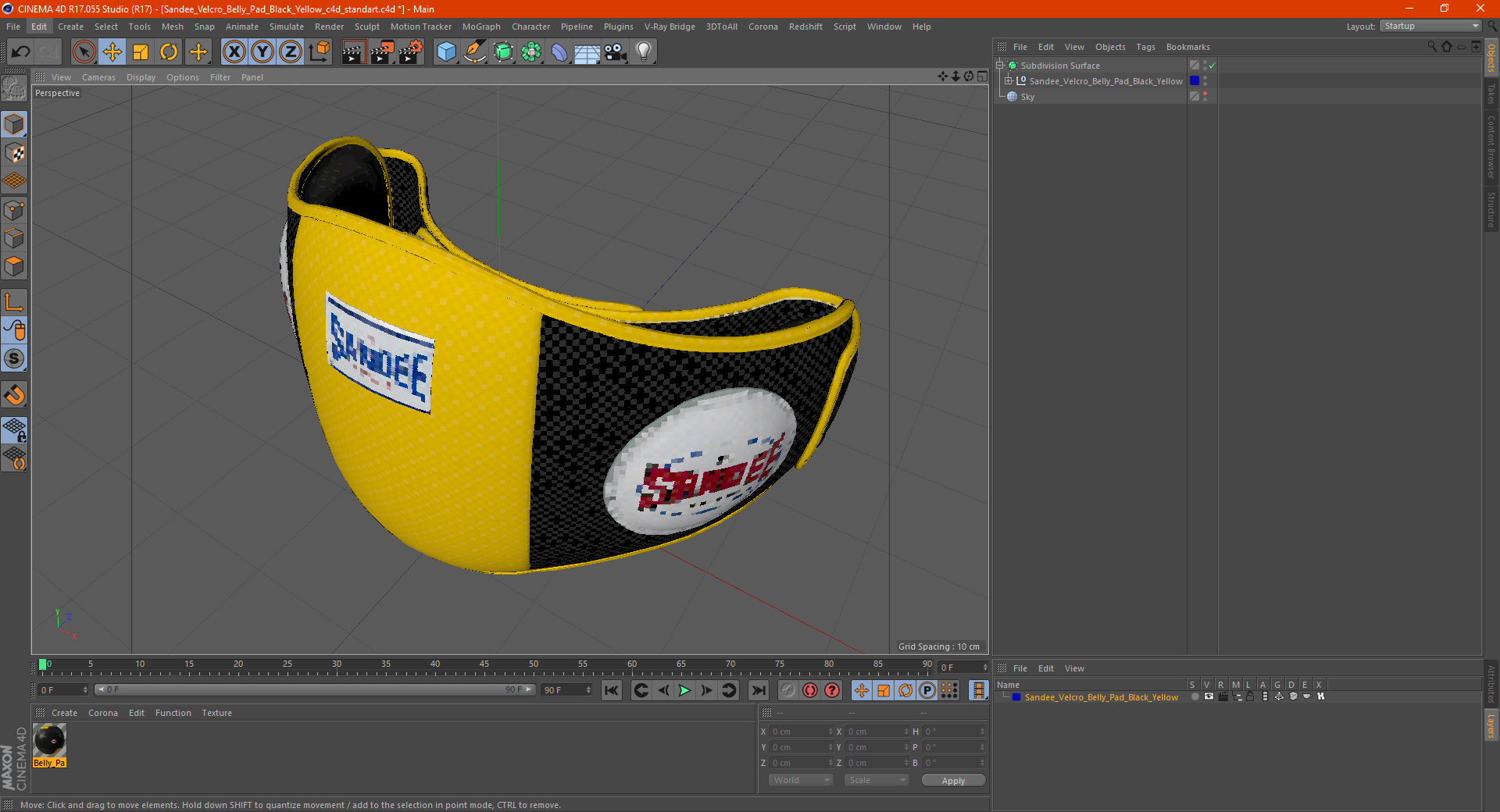Toggle Viewport Solo S icon
Viewport: 1500px width, 812px height.
click(x=14, y=358)
